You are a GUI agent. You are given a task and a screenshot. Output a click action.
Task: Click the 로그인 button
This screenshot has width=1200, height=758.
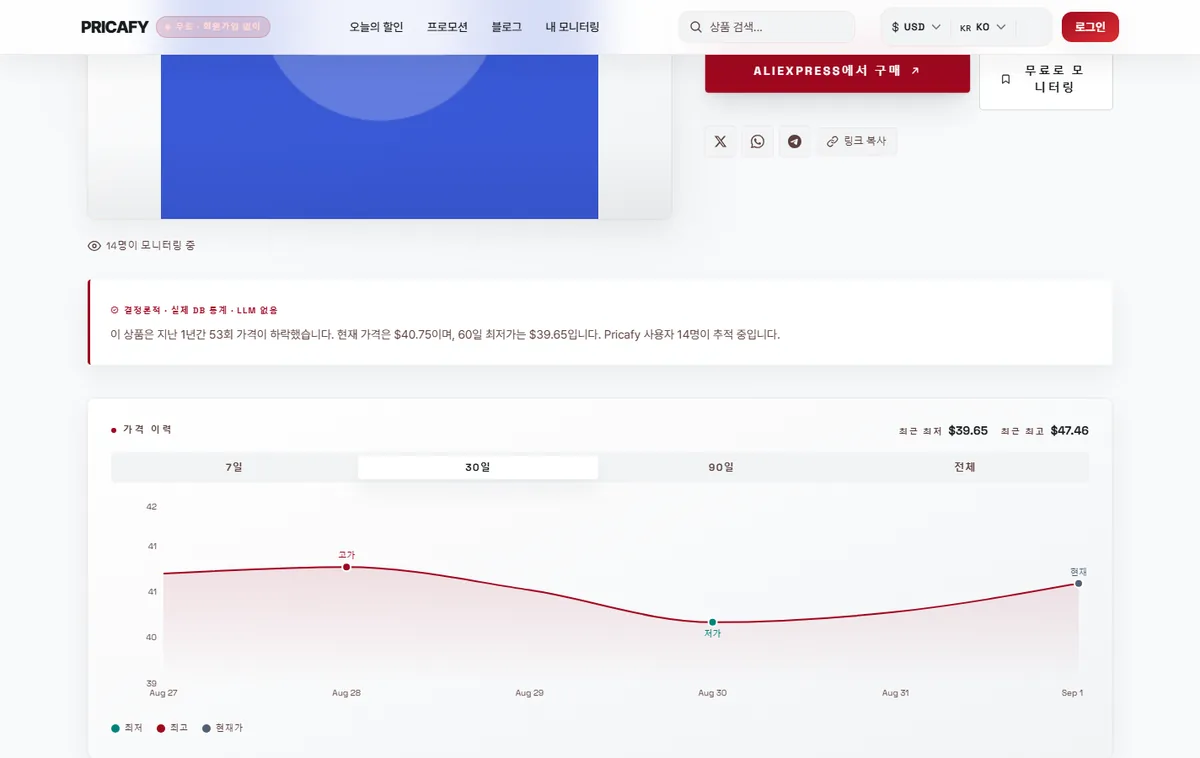pos(1090,27)
